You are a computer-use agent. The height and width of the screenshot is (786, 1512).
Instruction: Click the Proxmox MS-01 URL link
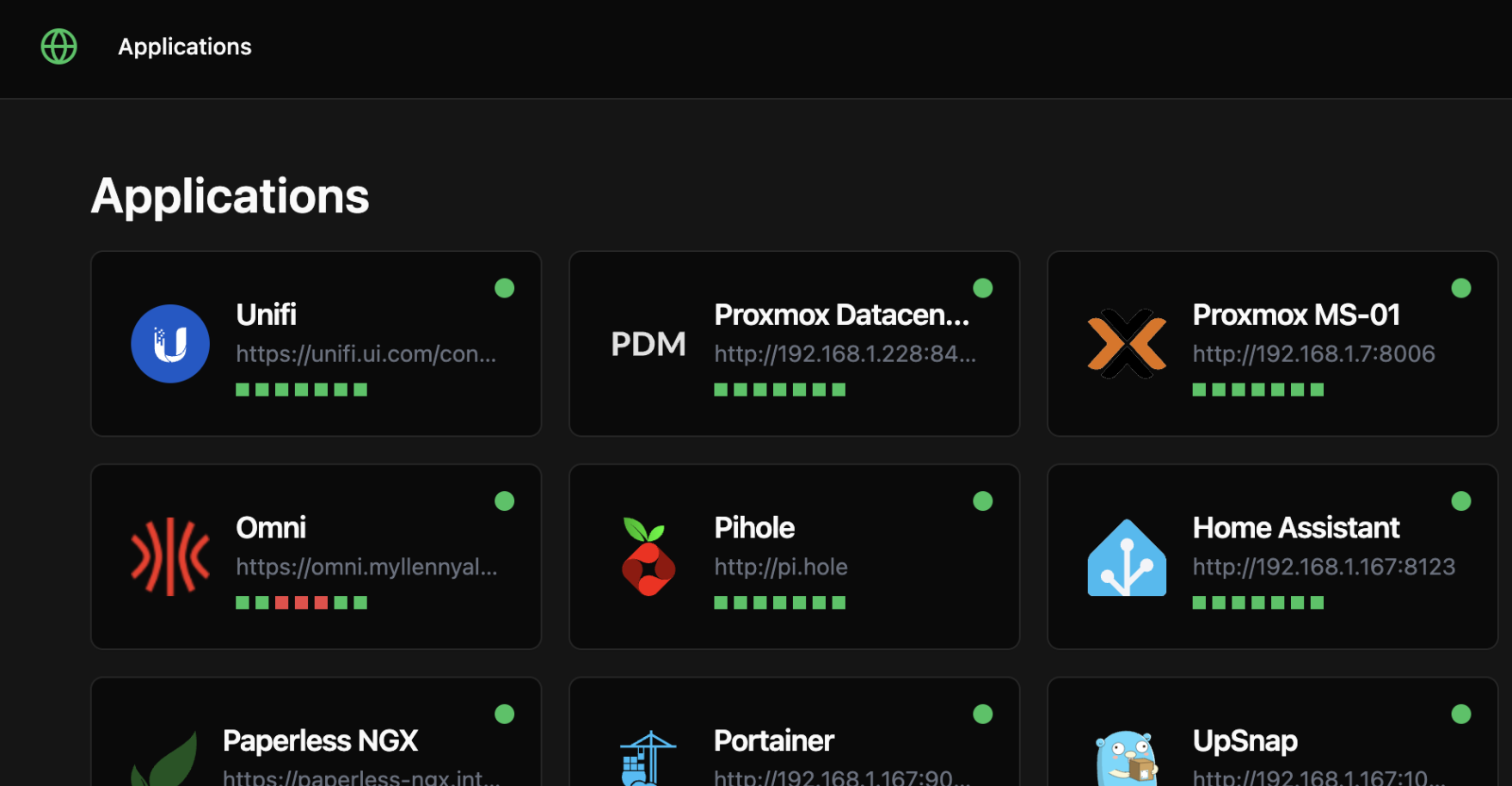[x=1313, y=354]
